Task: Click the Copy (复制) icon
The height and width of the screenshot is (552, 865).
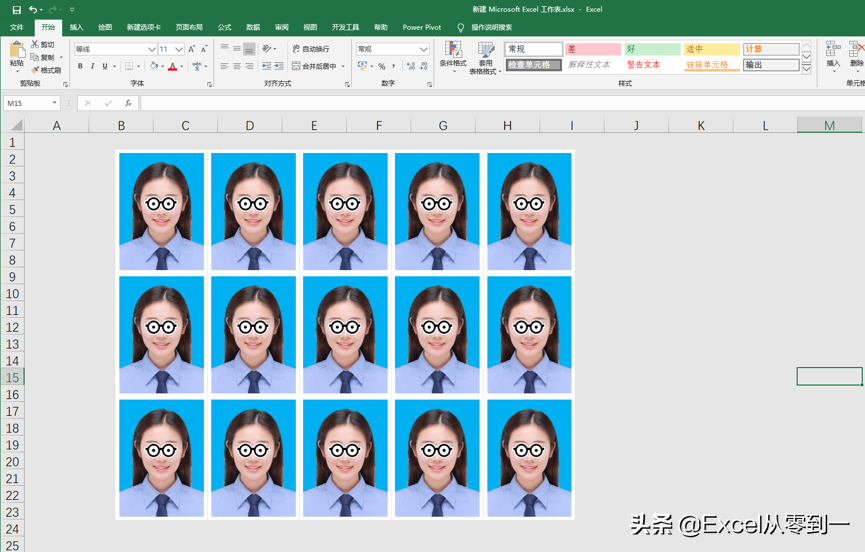Action: [x=35, y=57]
